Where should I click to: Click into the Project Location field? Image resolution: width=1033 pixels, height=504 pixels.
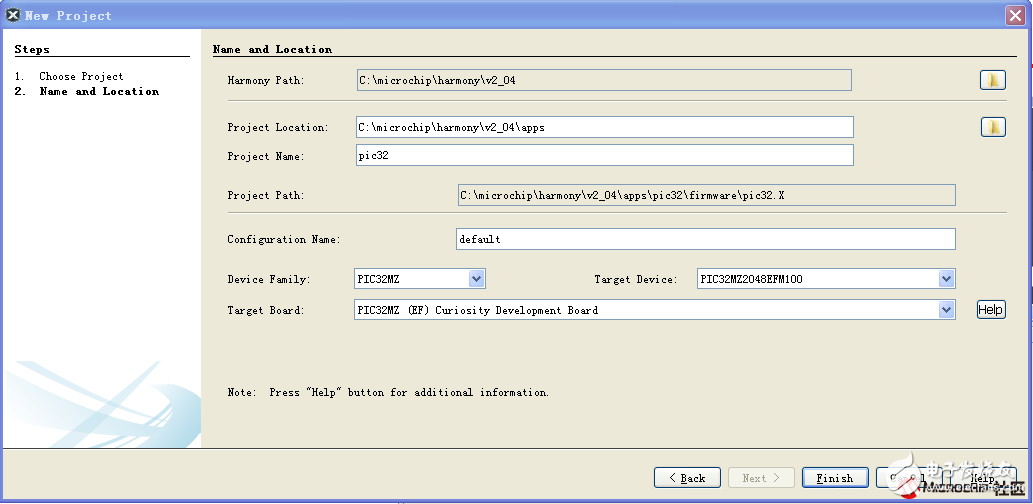(x=604, y=127)
